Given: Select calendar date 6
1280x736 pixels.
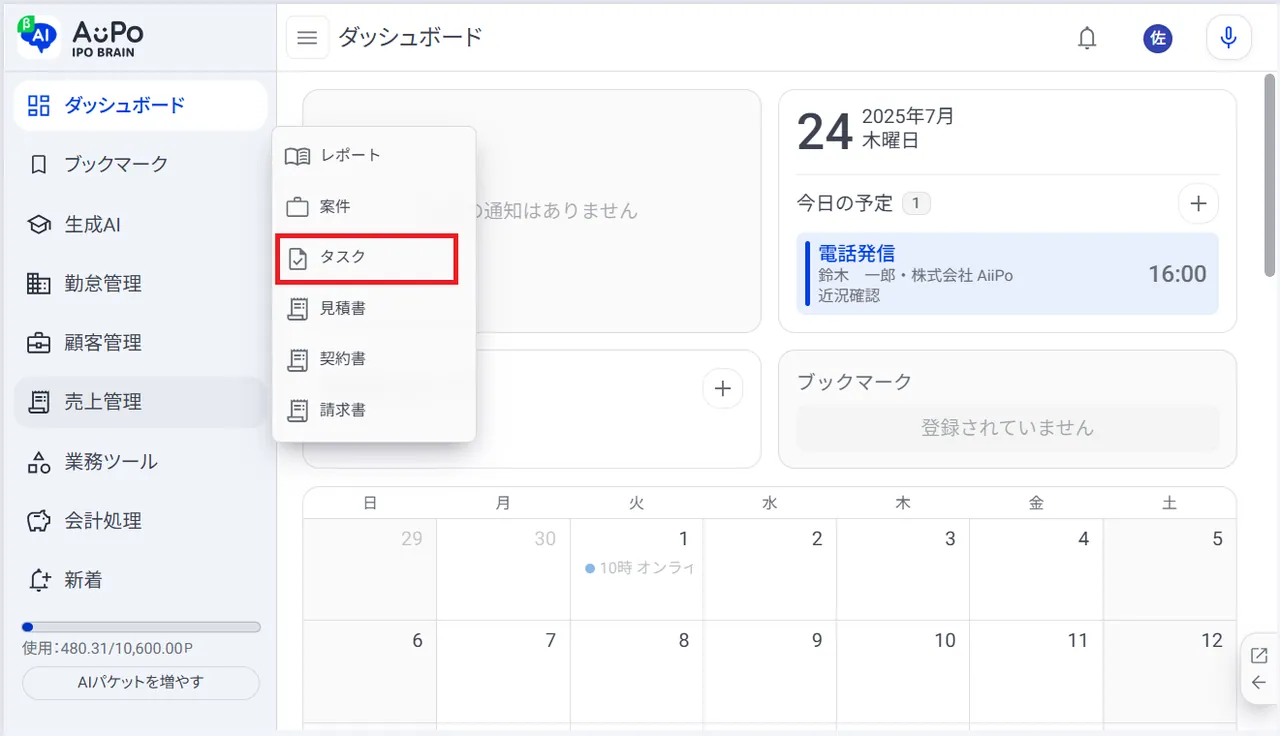Looking at the screenshot, I should click(x=417, y=640).
